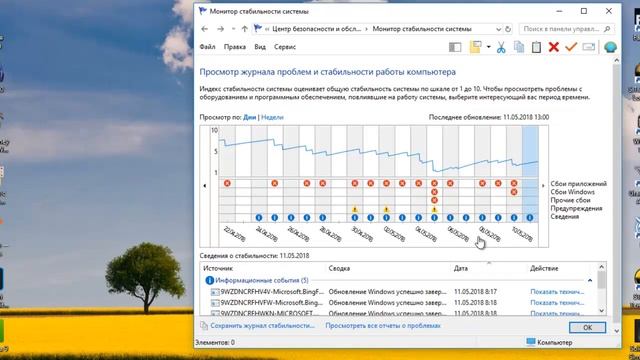Select the application failure icon on 25.04.2018

pyautogui.click(x=275, y=184)
